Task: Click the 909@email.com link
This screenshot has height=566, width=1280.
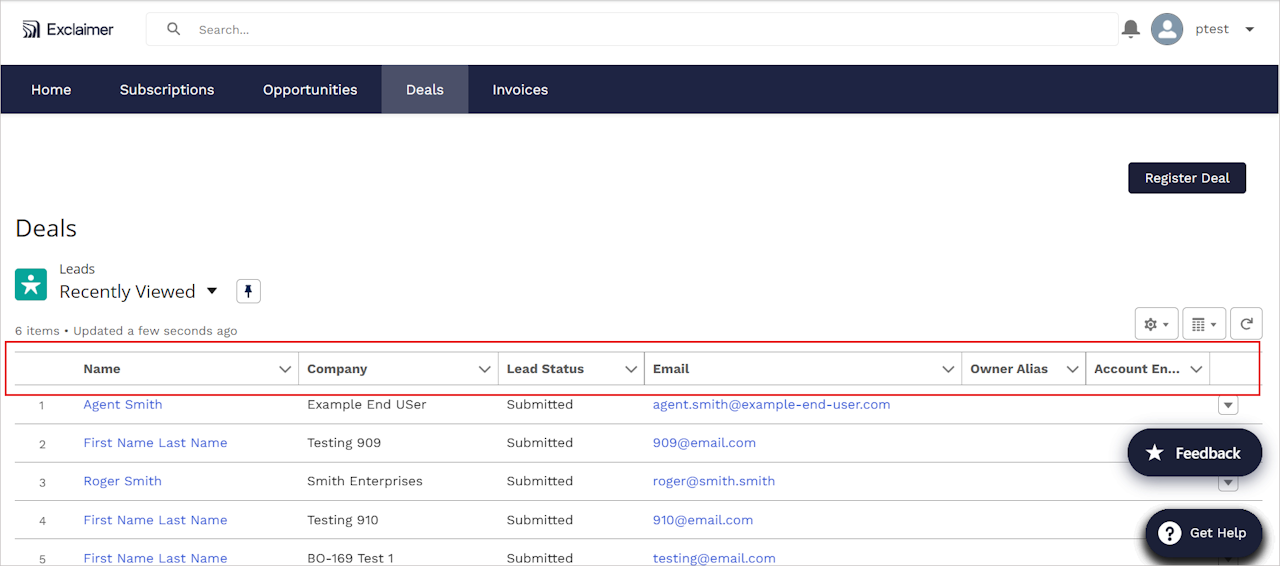Action: point(704,443)
